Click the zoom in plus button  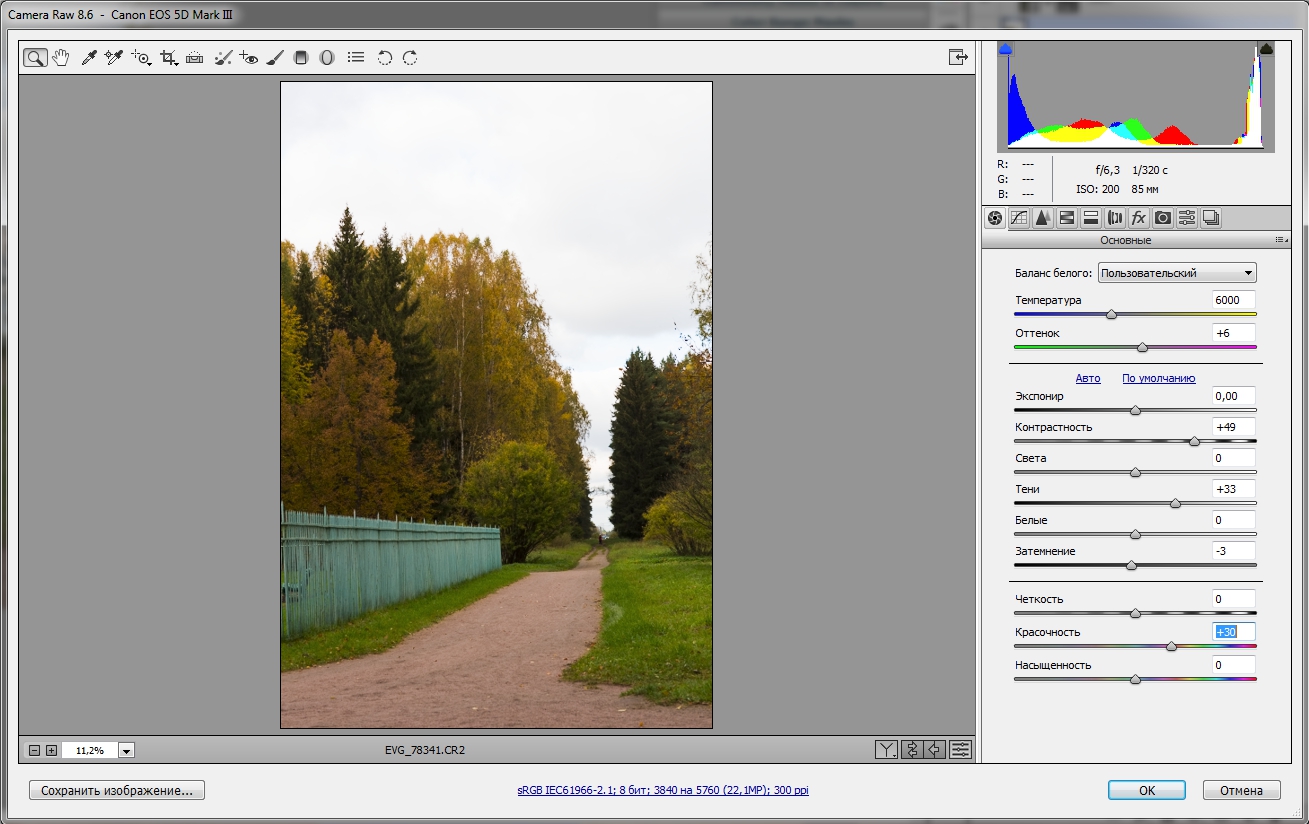pyautogui.click(x=51, y=750)
